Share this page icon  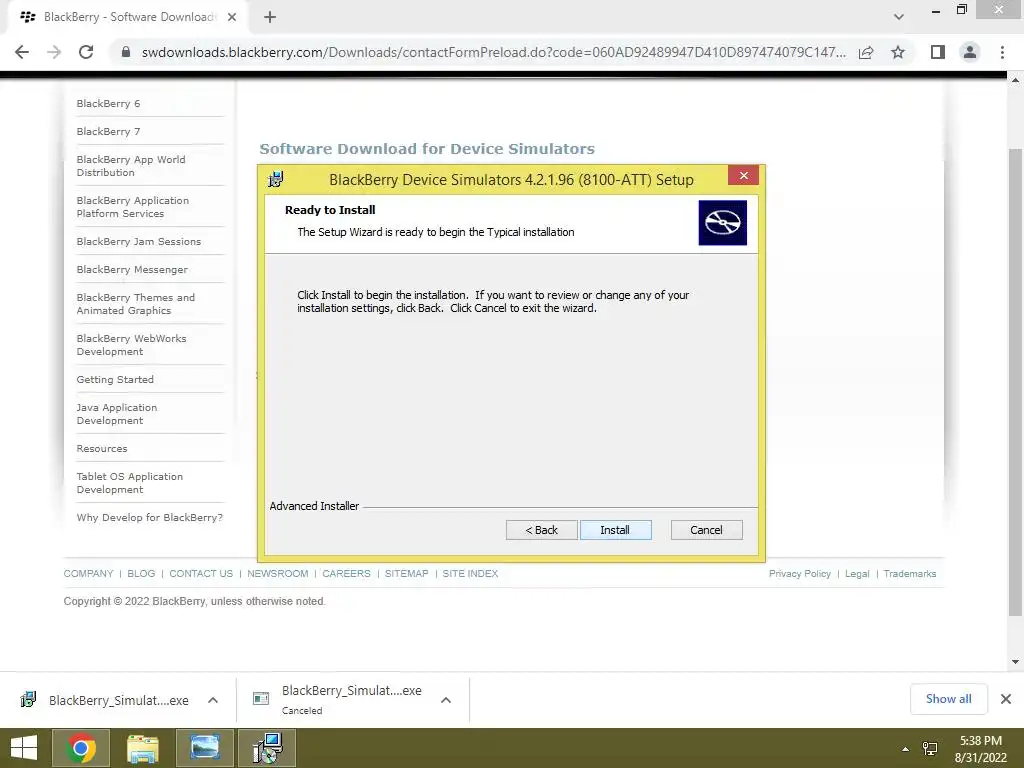(866, 52)
